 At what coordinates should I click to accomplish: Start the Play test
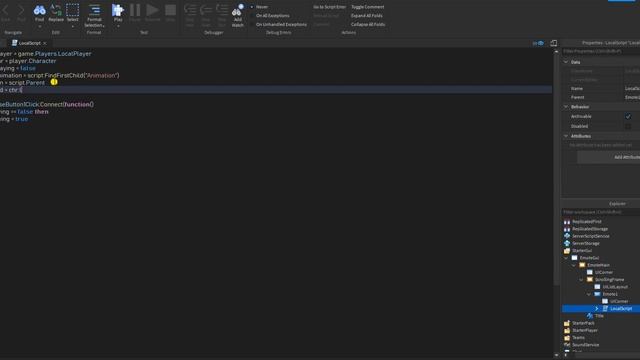click(x=118, y=10)
